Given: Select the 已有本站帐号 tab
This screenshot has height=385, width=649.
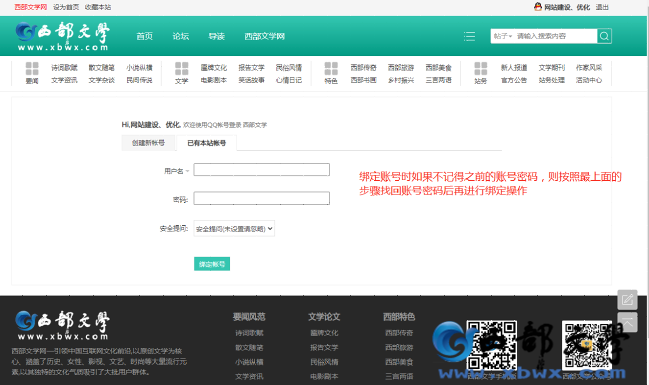Looking at the screenshot, I should [x=207, y=143].
